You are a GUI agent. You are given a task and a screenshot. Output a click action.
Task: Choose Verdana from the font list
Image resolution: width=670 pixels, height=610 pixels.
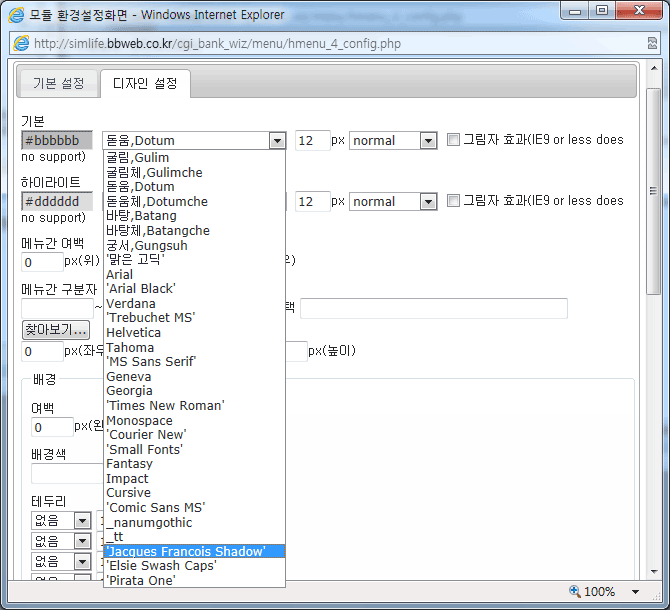click(194, 304)
